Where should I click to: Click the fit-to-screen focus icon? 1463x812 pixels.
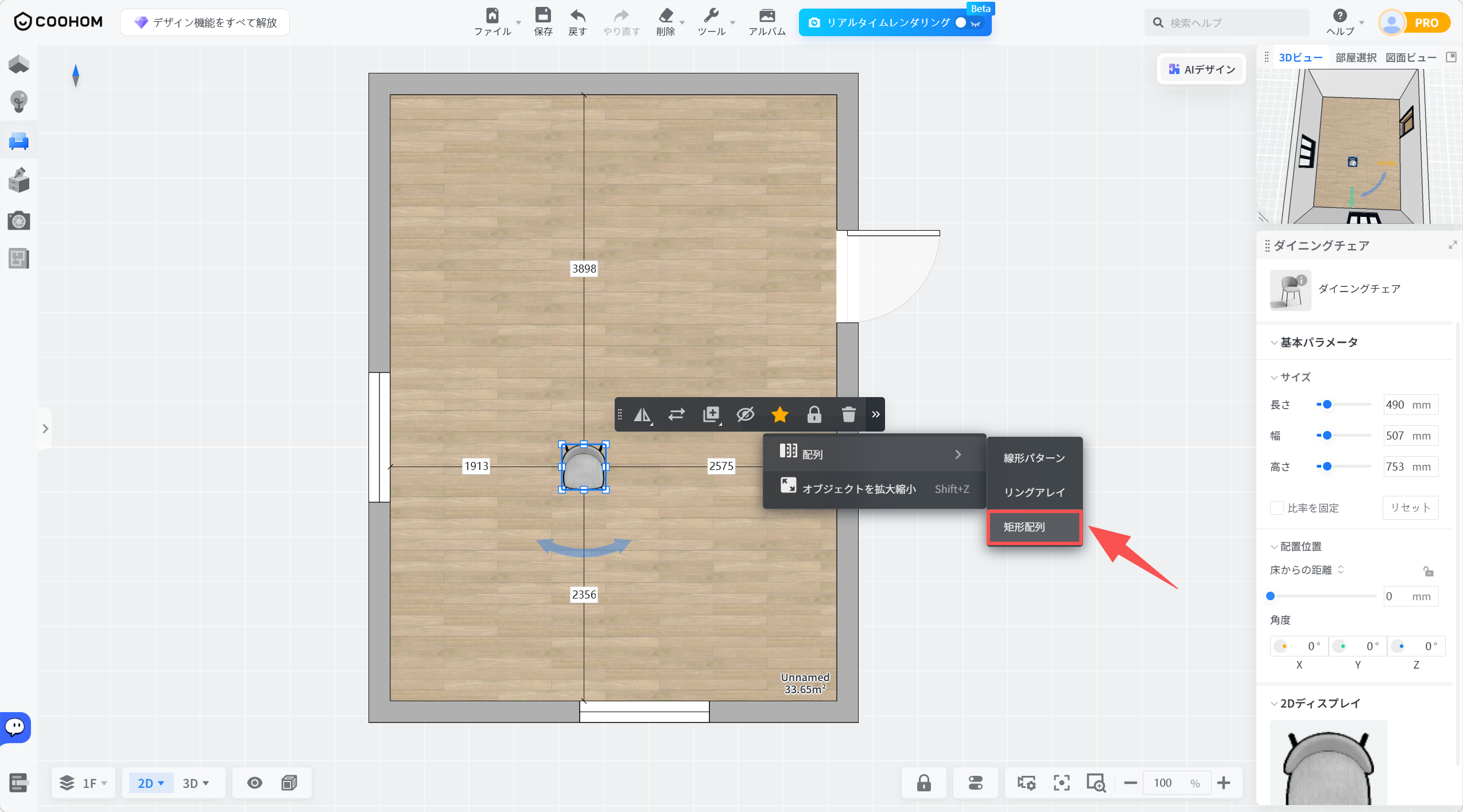click(x=1062, y=783)
